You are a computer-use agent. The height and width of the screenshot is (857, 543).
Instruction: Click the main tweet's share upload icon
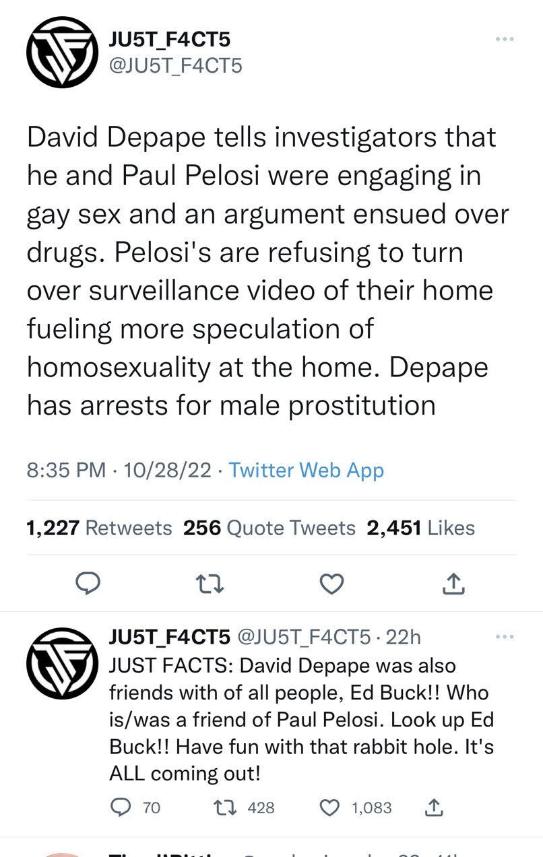(x=453, y=584)
